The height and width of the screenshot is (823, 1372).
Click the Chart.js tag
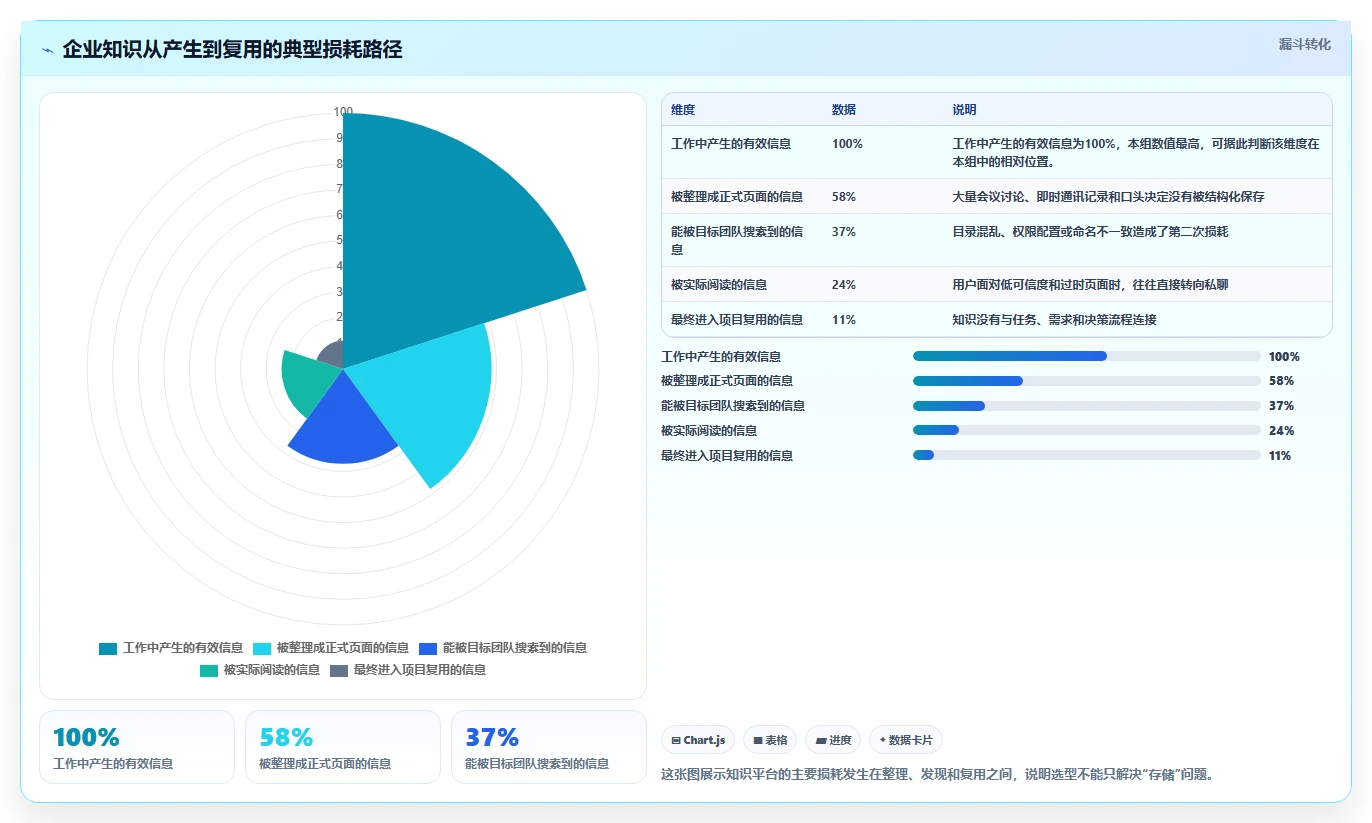point(698,740)
